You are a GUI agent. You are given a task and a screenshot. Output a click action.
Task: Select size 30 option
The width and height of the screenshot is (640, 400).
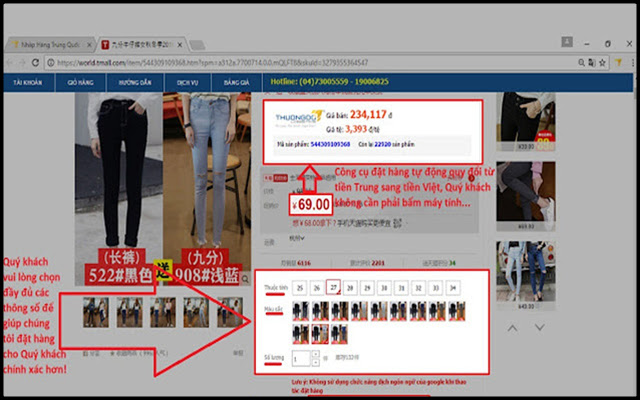(384, 288)
